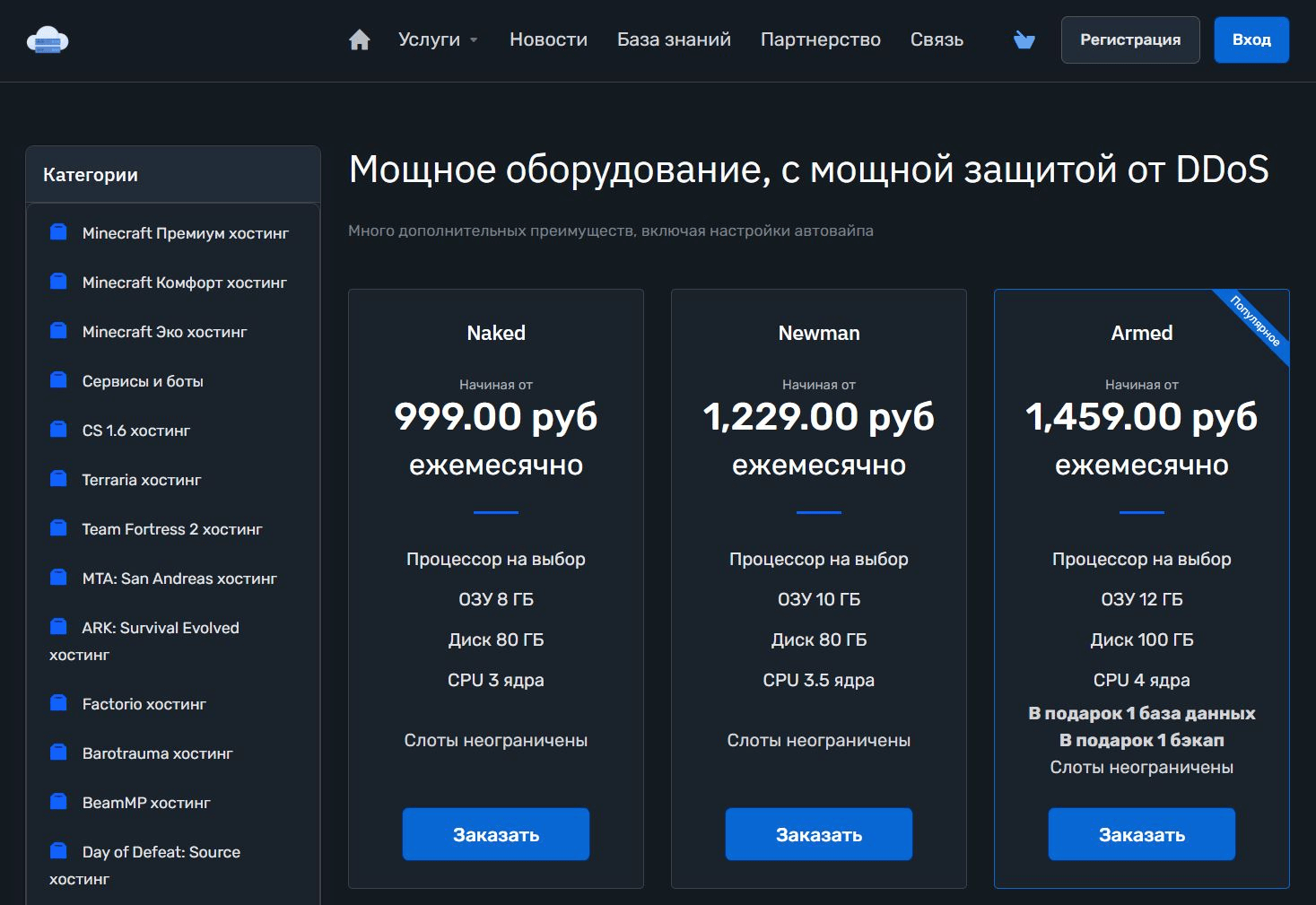
Task: Click the icon beside ARK: Survival Evolved
Action: [58, 627]
